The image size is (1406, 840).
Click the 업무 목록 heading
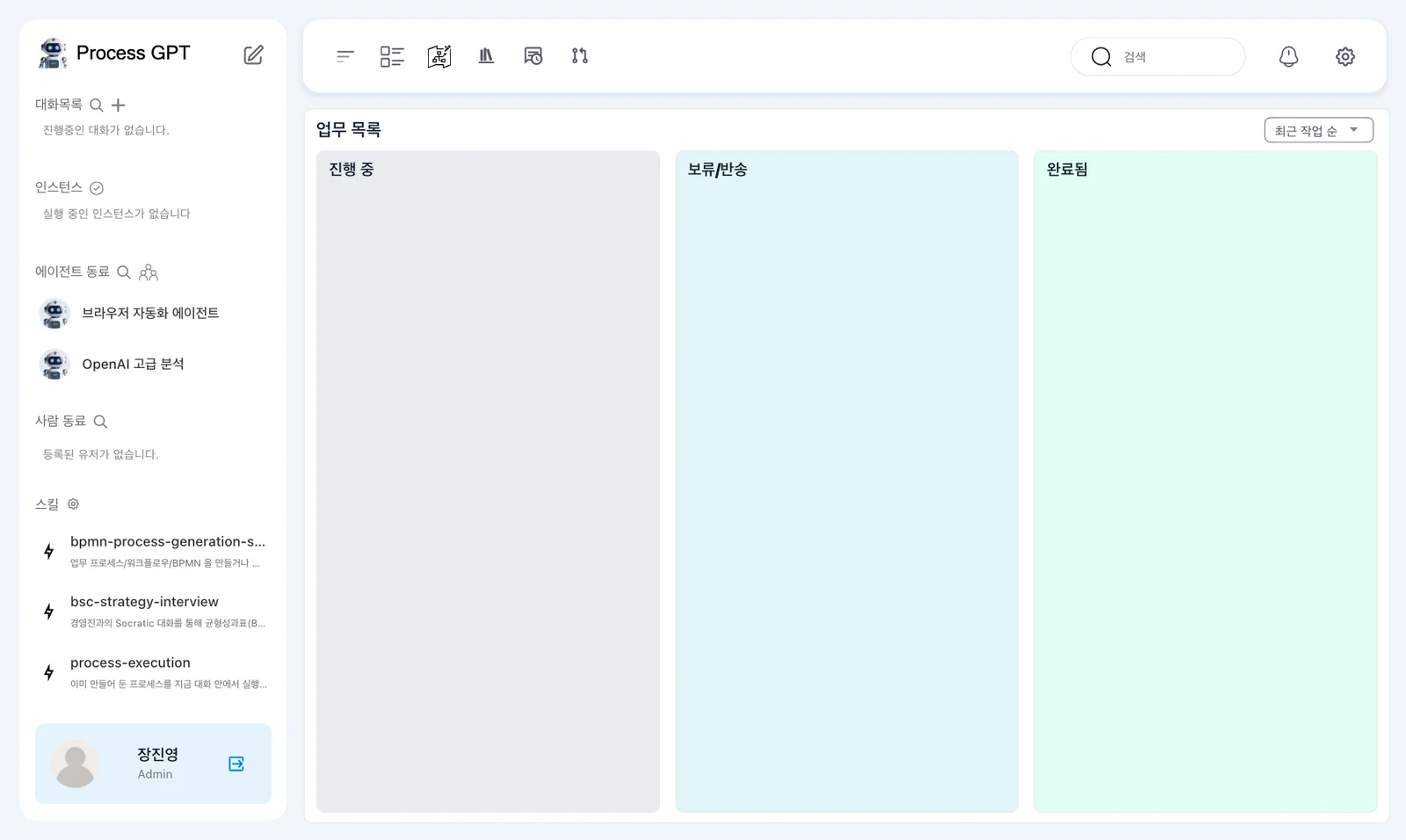click(x=349, y=130)
